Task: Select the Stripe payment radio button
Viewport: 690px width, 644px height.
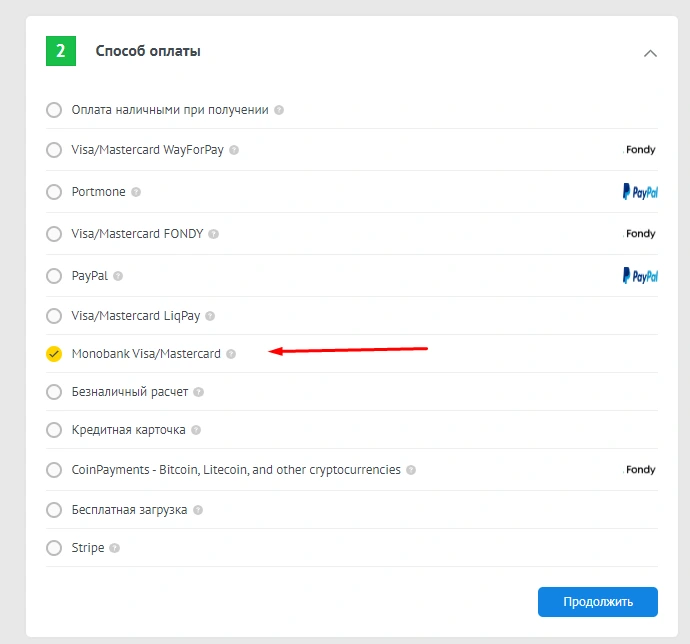Action: [x=54, y=548]
